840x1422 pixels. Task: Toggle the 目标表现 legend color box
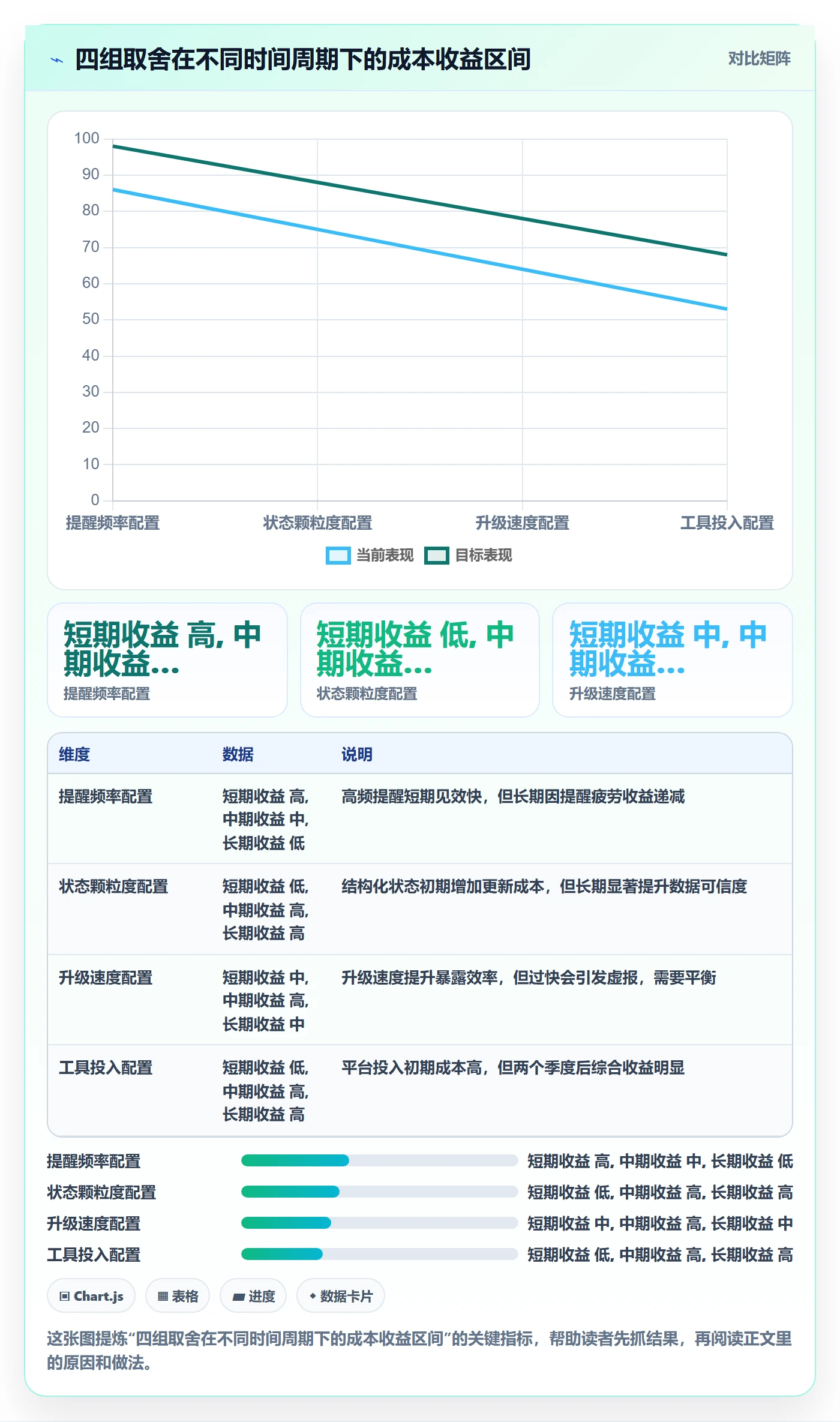click(436, 556)
